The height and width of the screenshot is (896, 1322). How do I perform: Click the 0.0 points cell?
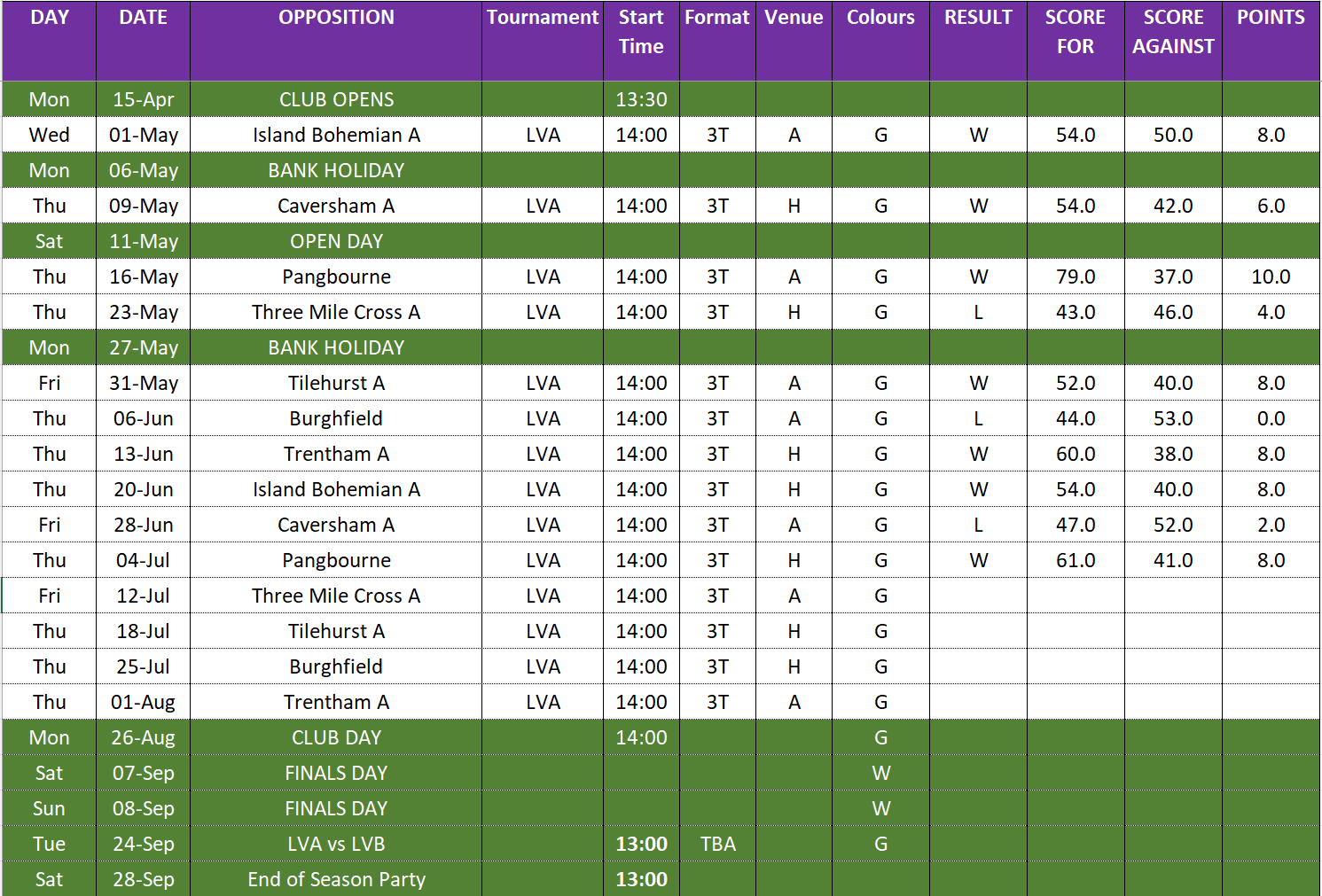(1271, 418)
